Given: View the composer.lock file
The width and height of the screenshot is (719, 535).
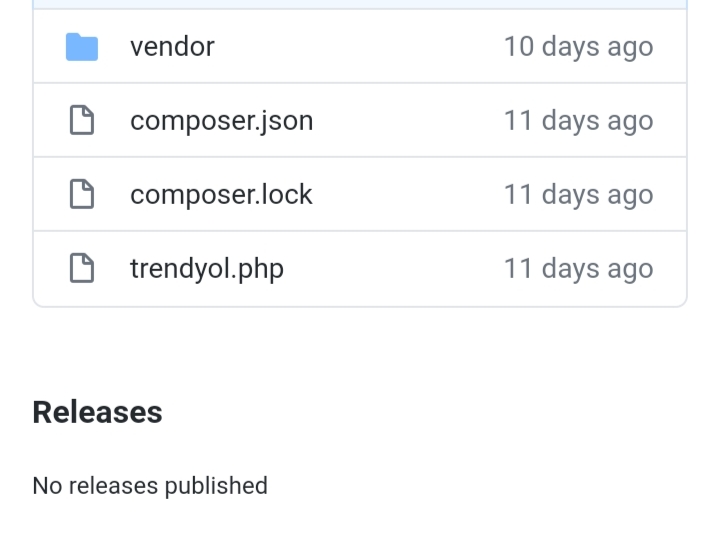Looking at the screenshot, I should [x=221, y=195].
